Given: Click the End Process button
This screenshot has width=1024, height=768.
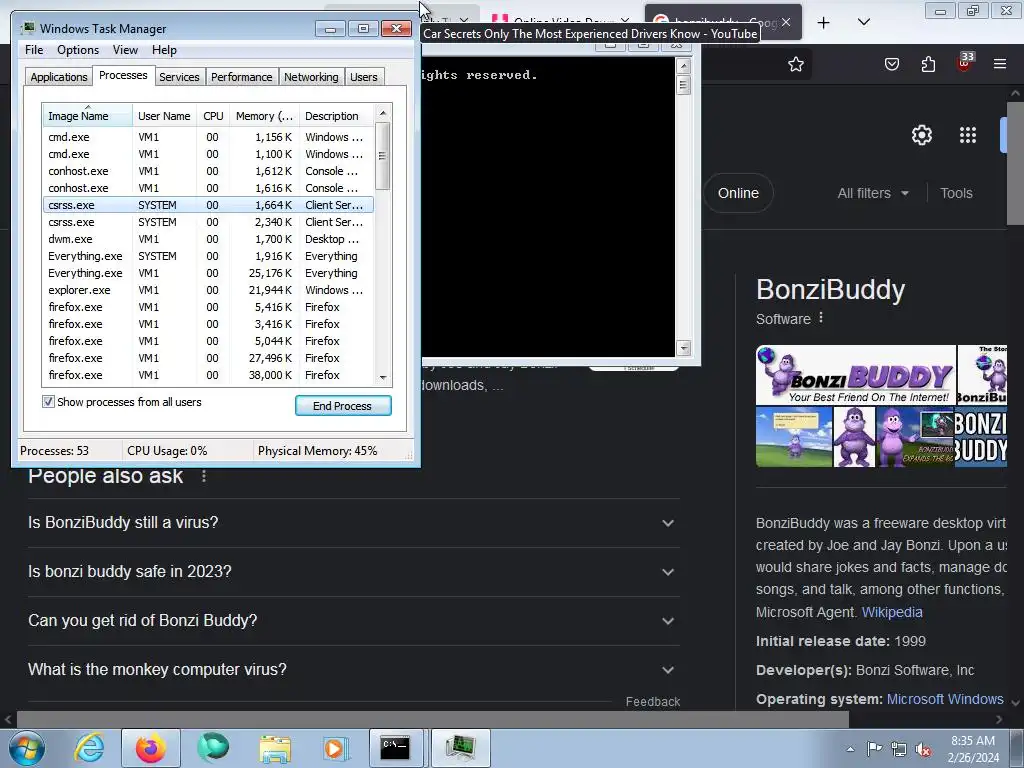Looking at the screenshot, I should [343, 406].
